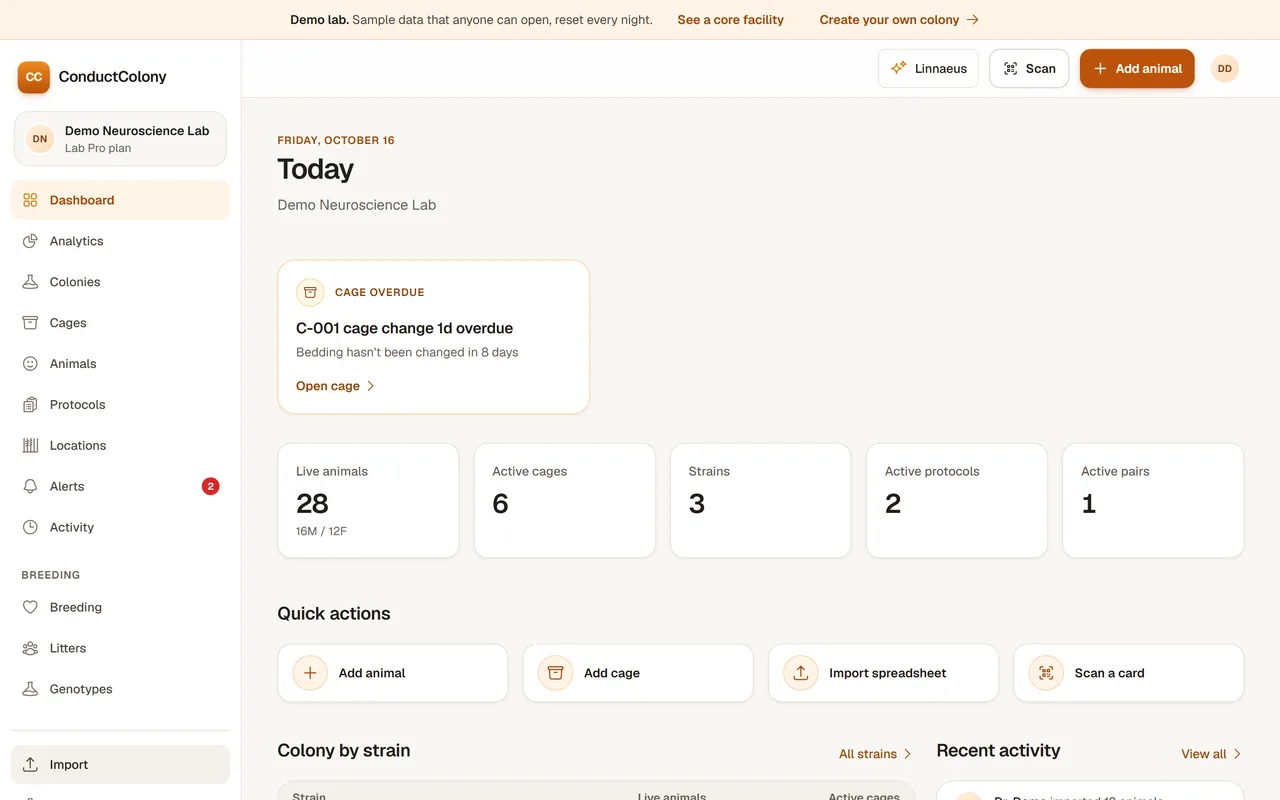The width and height of the screenshot is (1280, 800).
Task: Click the red alerts badge showing 2
Action: click(x=210, y=487)
